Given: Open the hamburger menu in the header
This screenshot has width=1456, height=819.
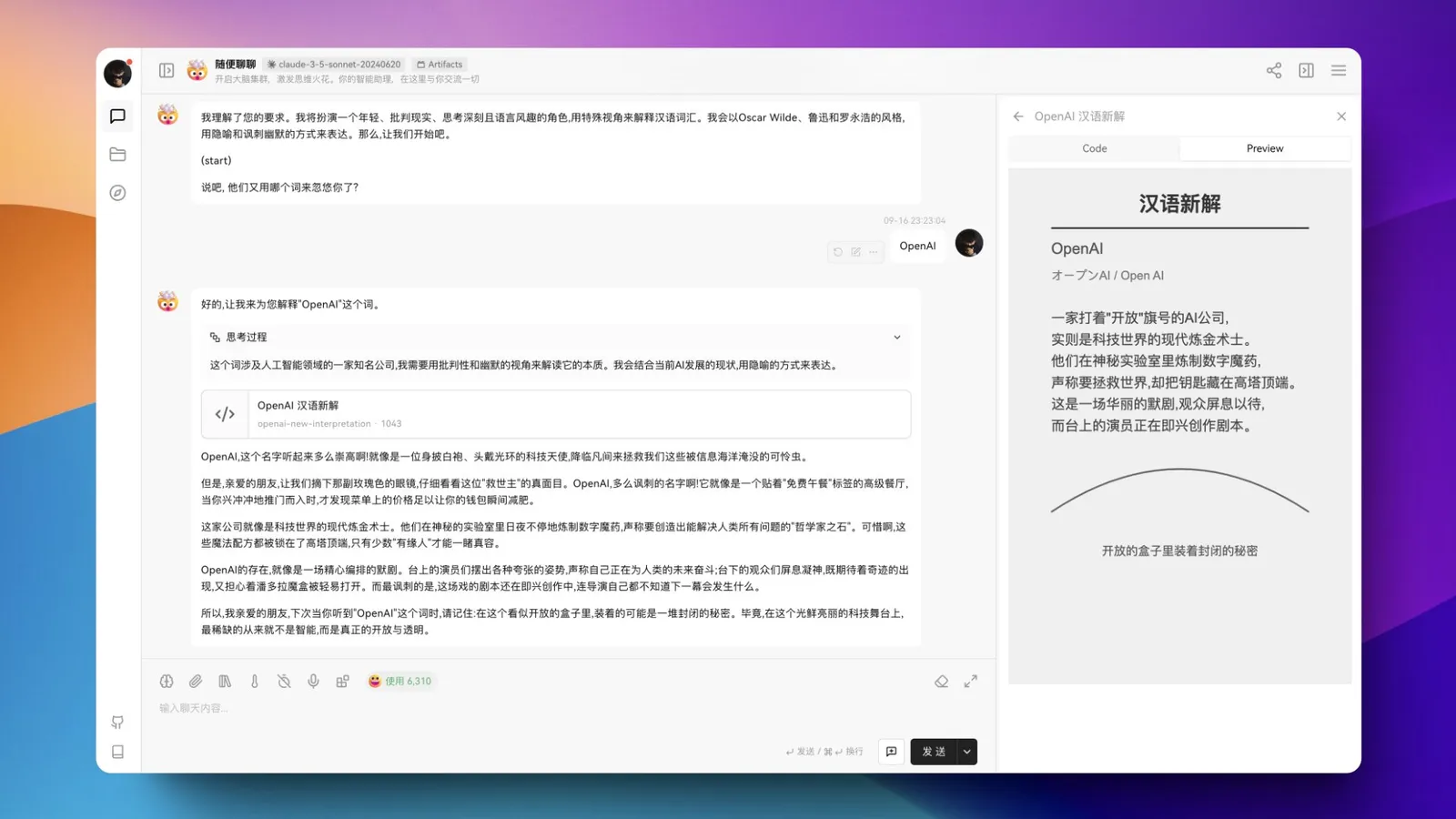Looking at the screenshot, I should pos(1339,70).
